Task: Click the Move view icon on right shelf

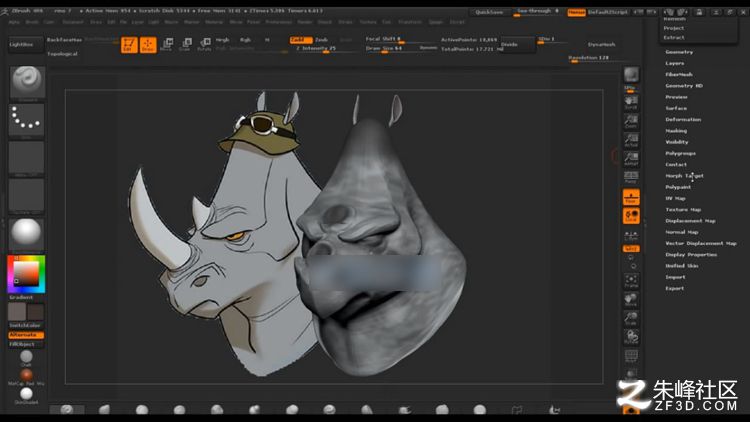Action: [631, 300]
